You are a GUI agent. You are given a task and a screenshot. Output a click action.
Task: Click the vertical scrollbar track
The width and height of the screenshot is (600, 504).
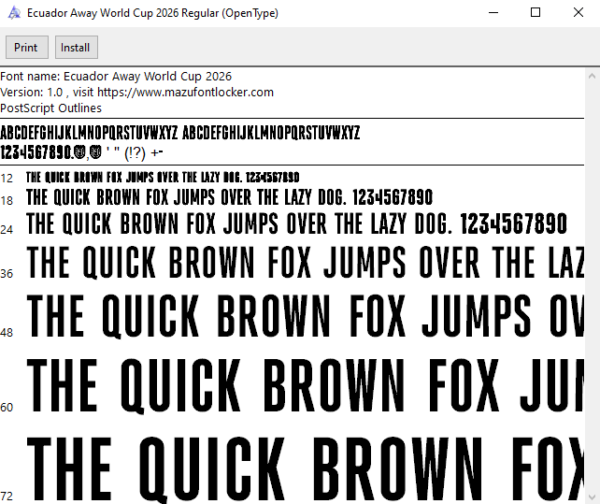592,286
